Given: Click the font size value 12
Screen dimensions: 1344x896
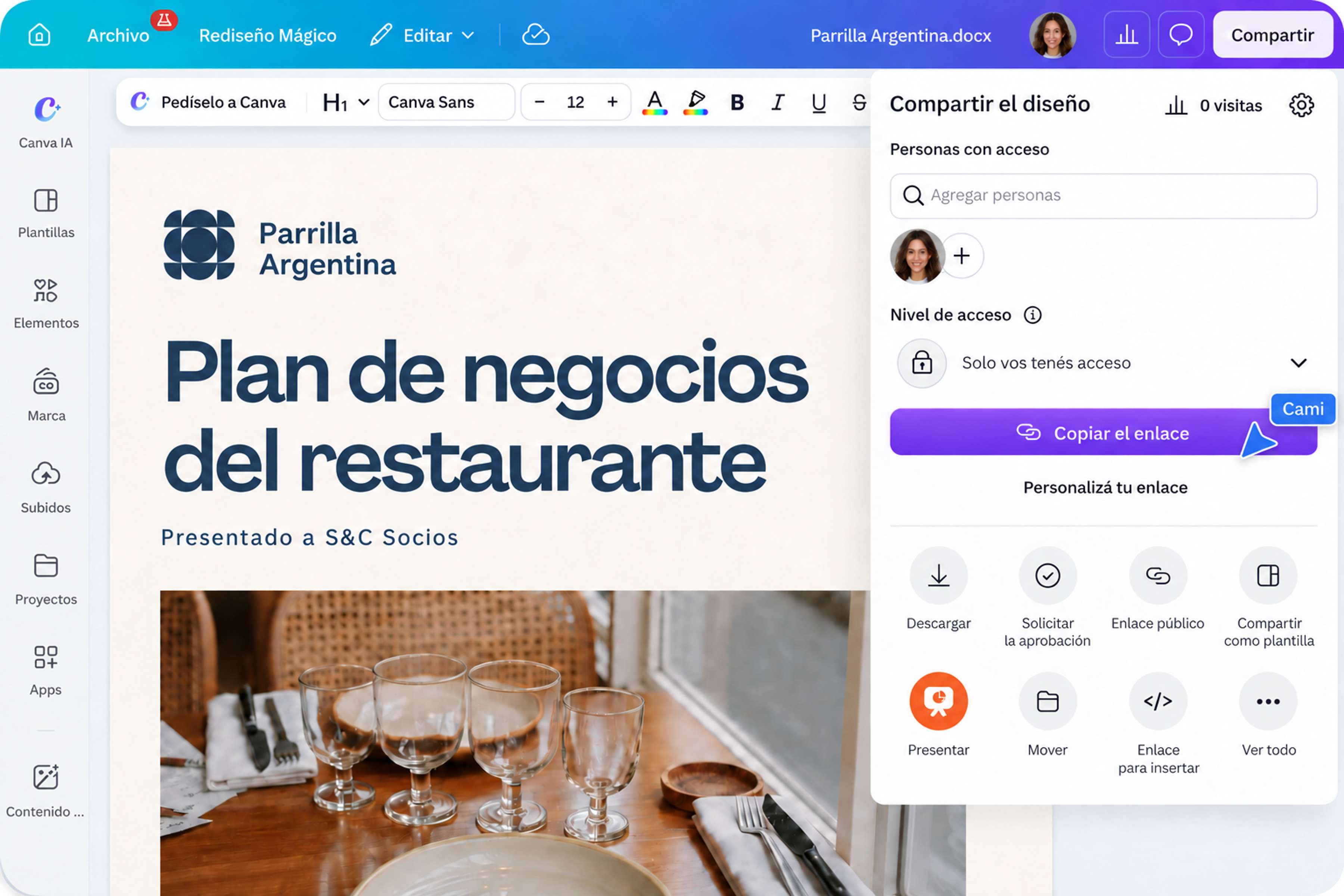Looking at the screenshot, I should coord(575,102).
